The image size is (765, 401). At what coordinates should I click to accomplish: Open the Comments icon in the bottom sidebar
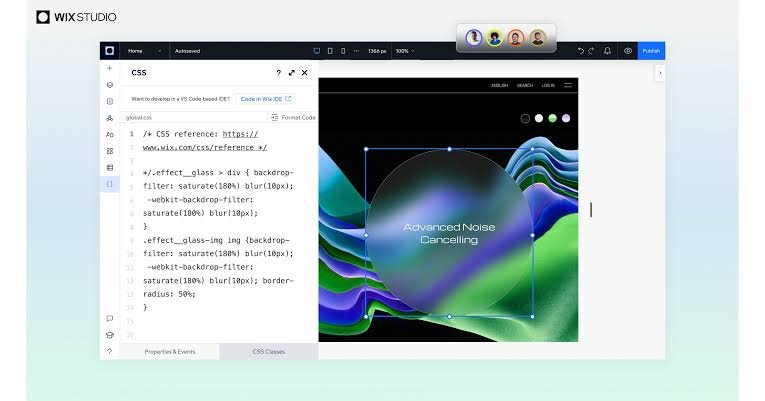click(110, 319)
